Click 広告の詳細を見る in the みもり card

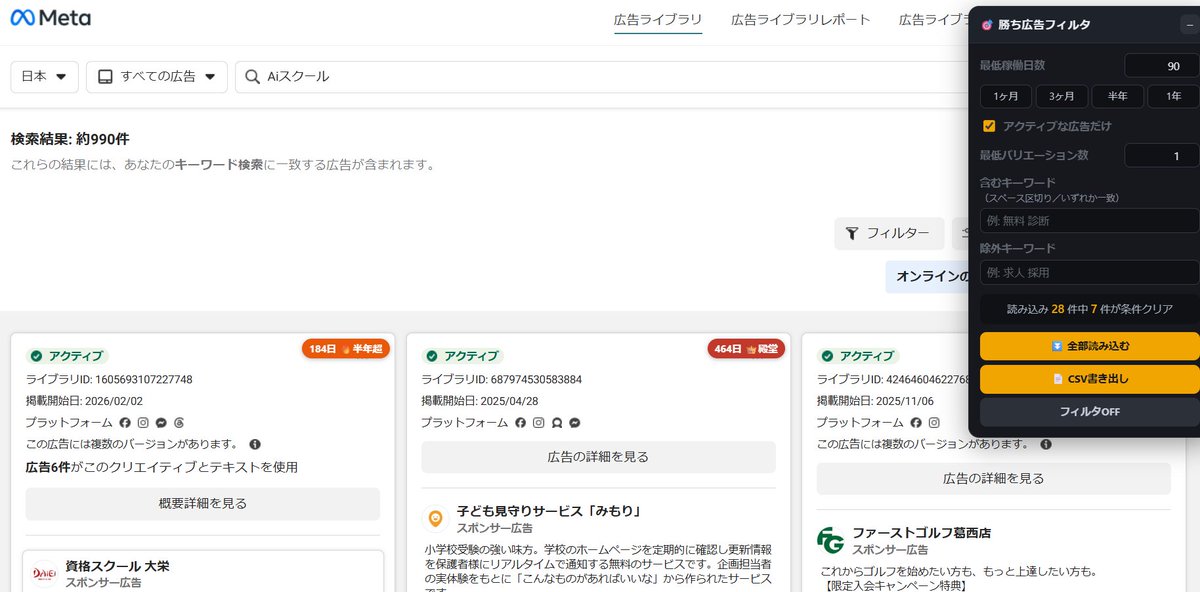598,457
